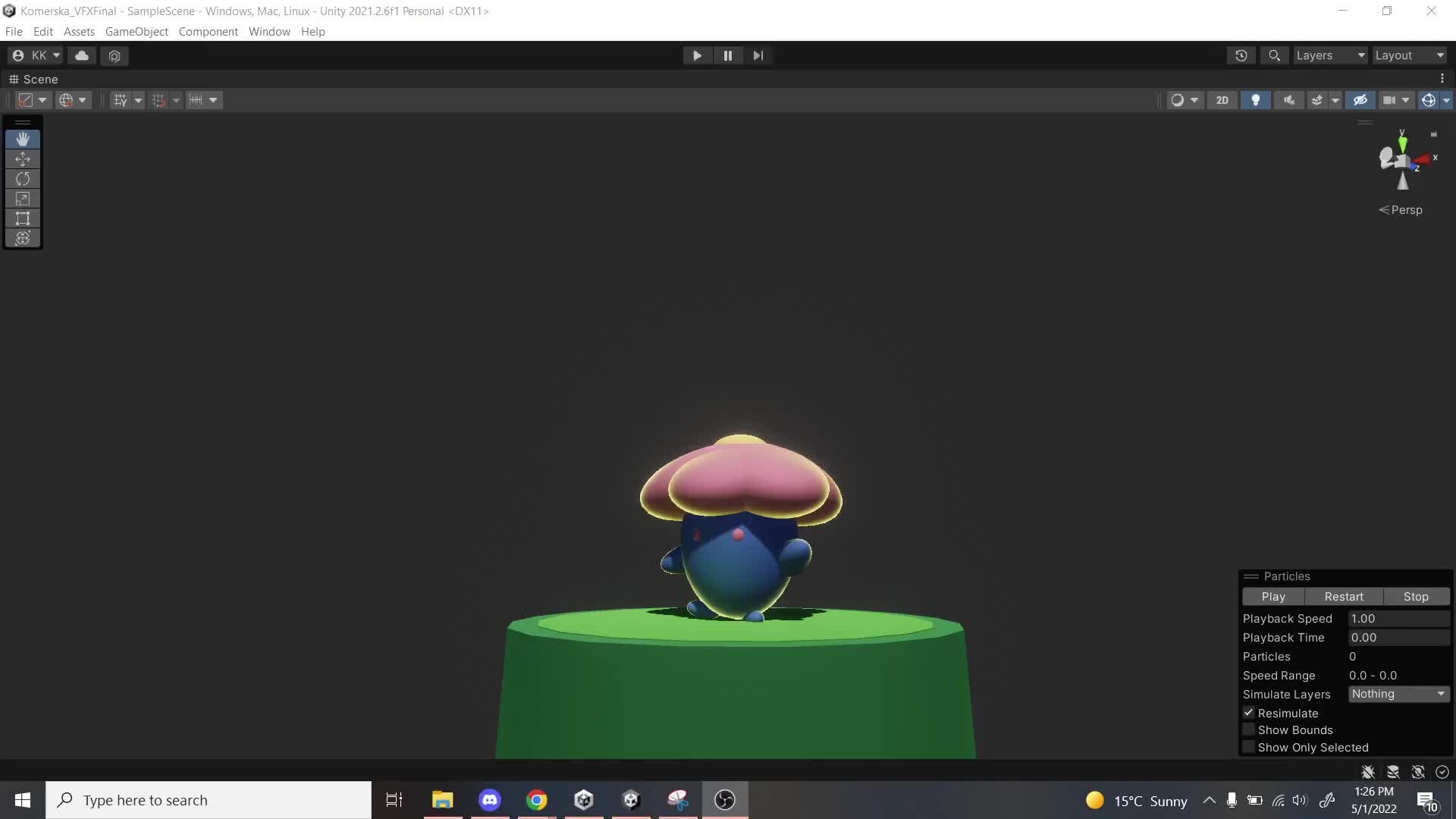Open Chrome from the taskbar
This screenshot has height=819, width=1456.
pyautogui.click(x=537, y=800)
